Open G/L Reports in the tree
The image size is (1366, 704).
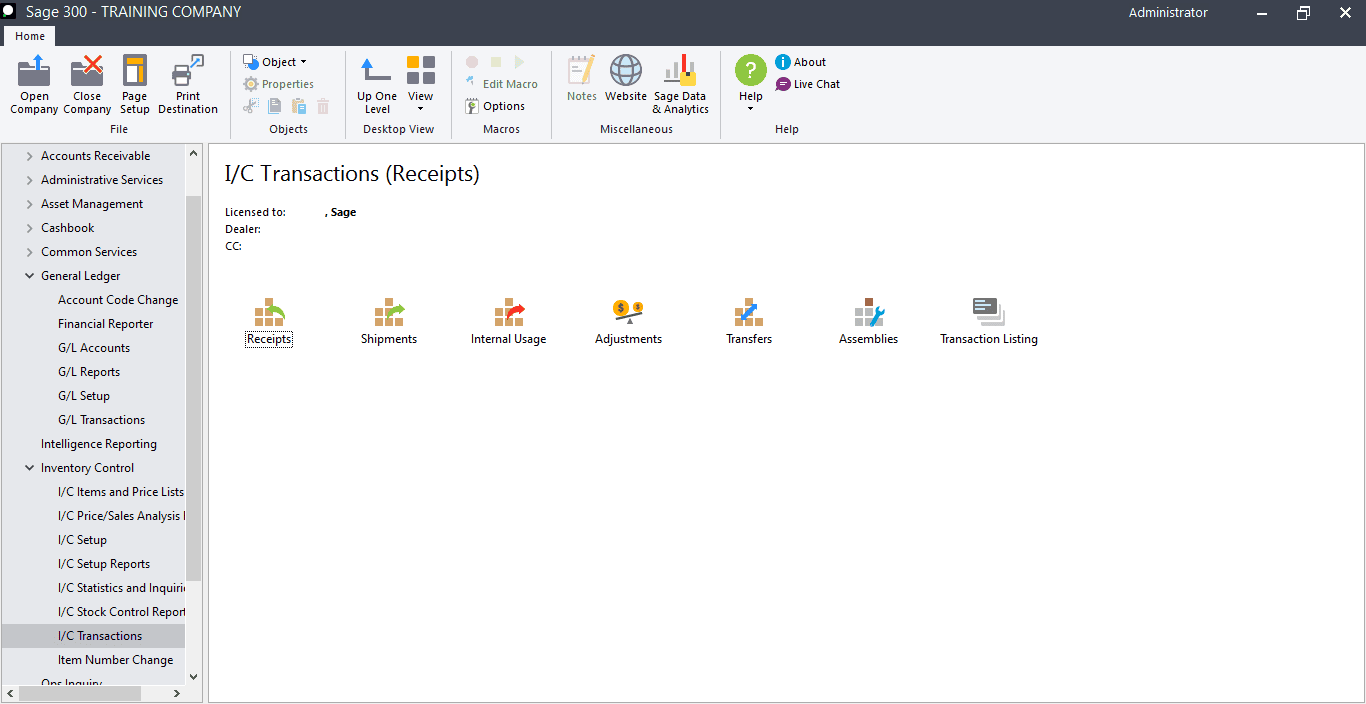[x=89, y=372]
